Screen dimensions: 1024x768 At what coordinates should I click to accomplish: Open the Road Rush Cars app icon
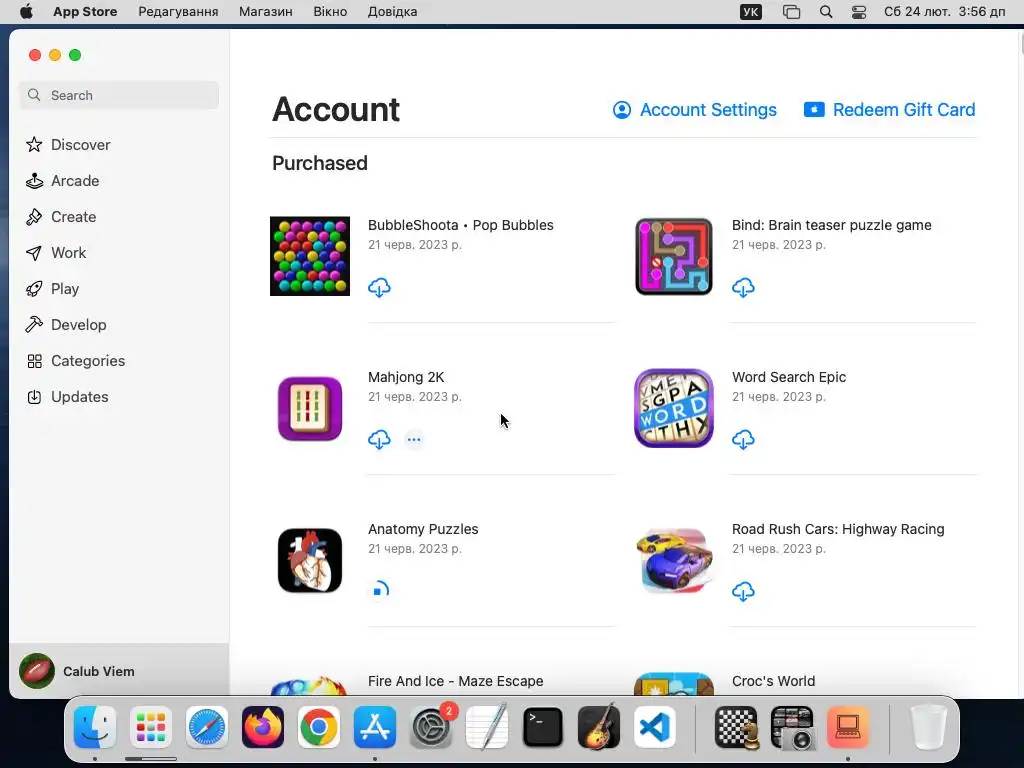coord(674,560)
